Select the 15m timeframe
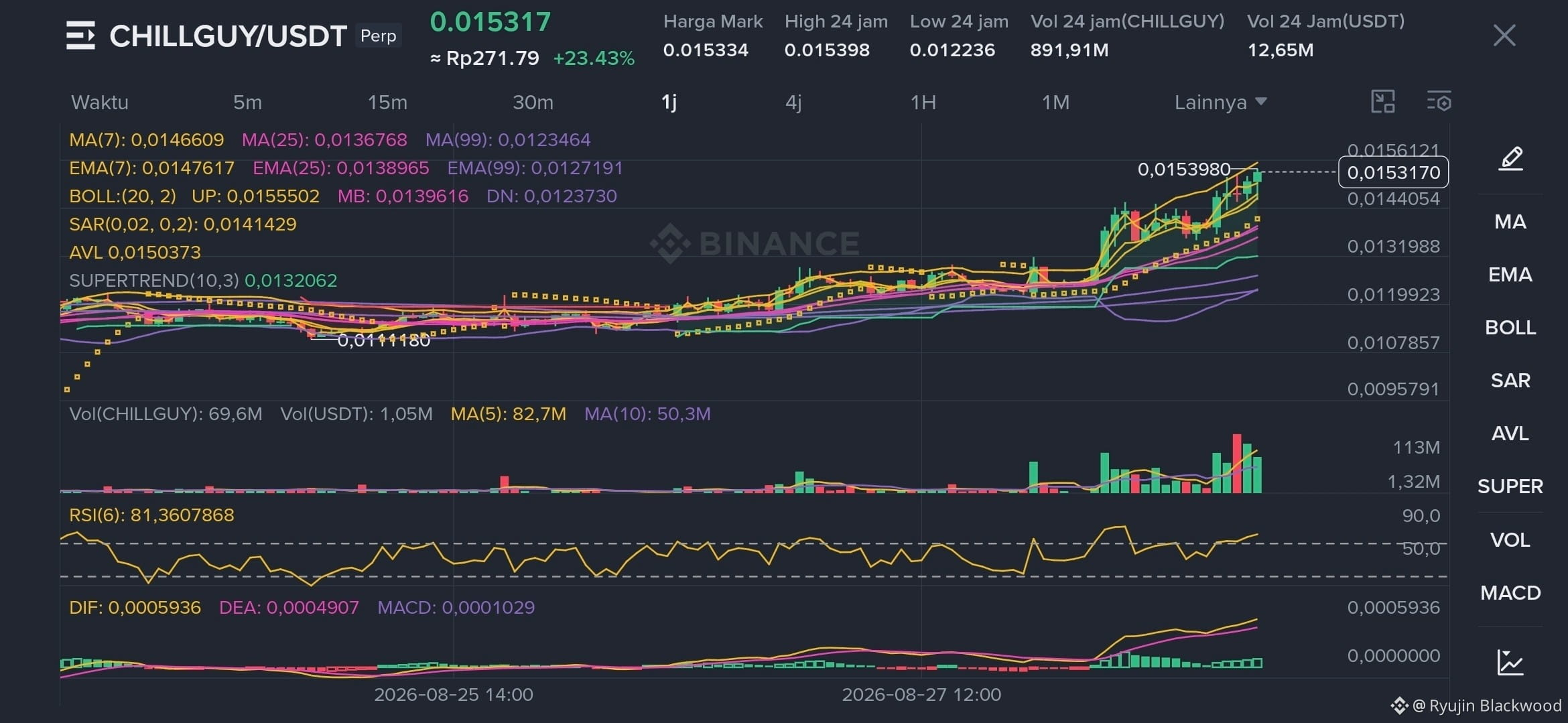Viewport: 1568px width, 723px height. [387, 103]
